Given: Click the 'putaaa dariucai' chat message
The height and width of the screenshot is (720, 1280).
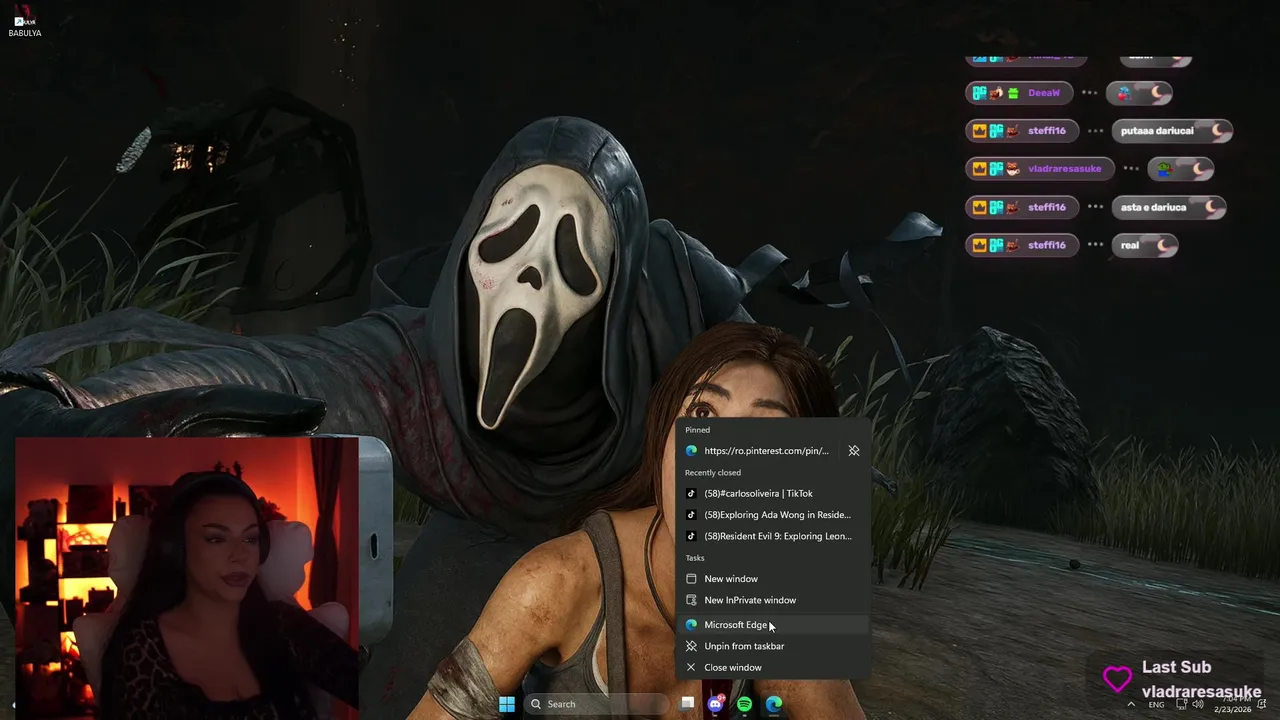Looking at the screenshot, I should 1171,131.
